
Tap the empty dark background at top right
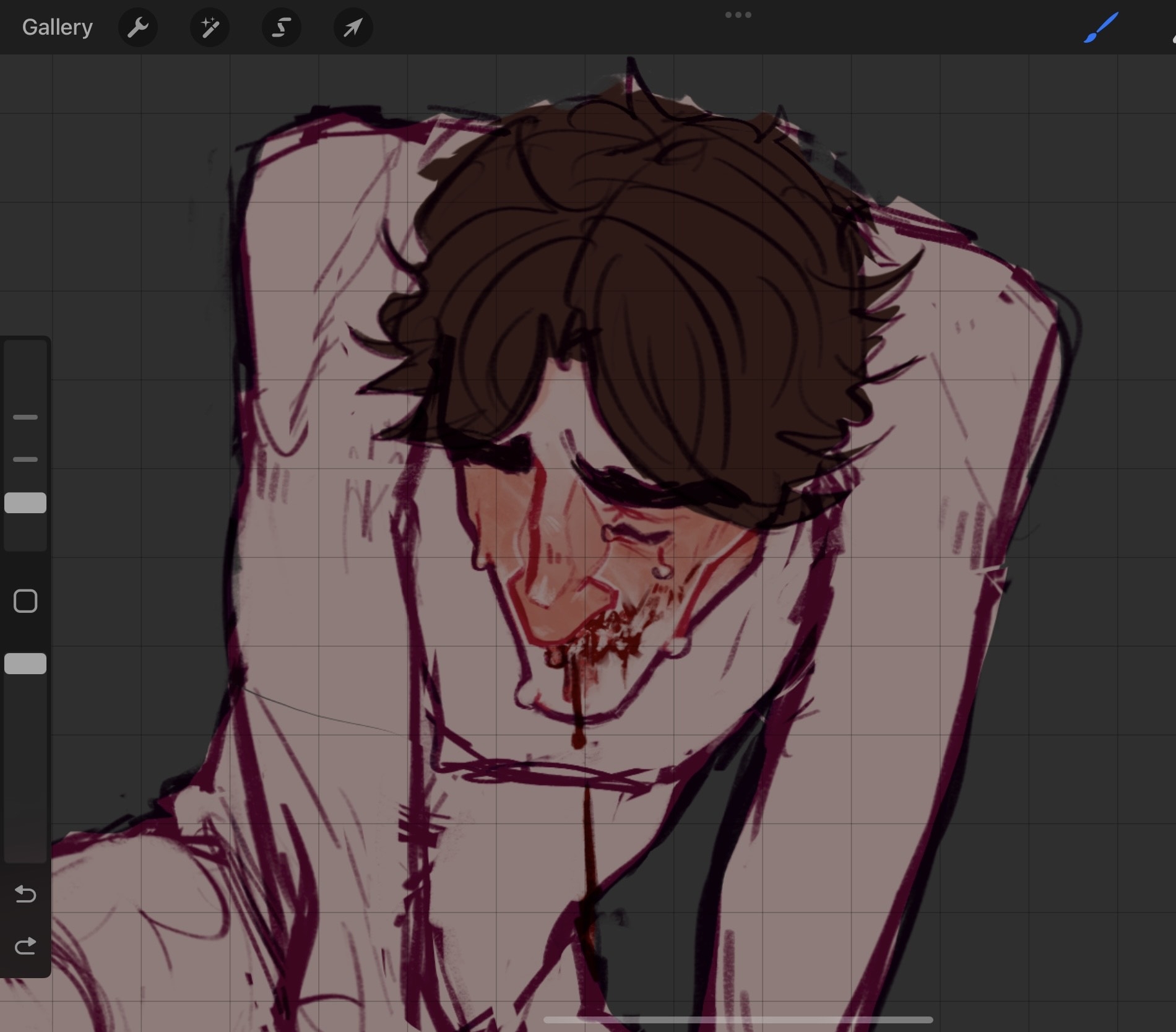1052,155
